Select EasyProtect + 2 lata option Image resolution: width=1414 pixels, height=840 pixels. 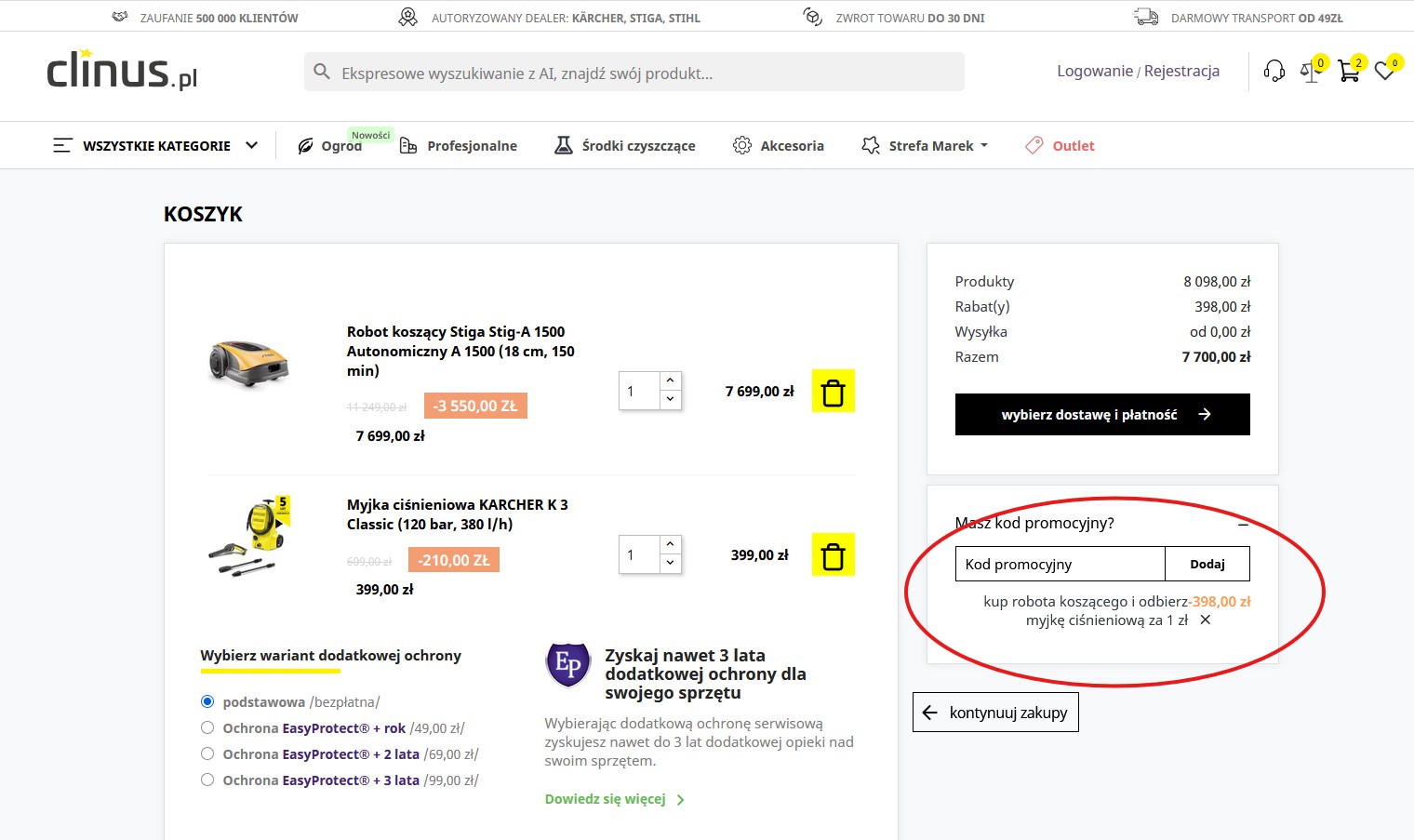(207, 753)
